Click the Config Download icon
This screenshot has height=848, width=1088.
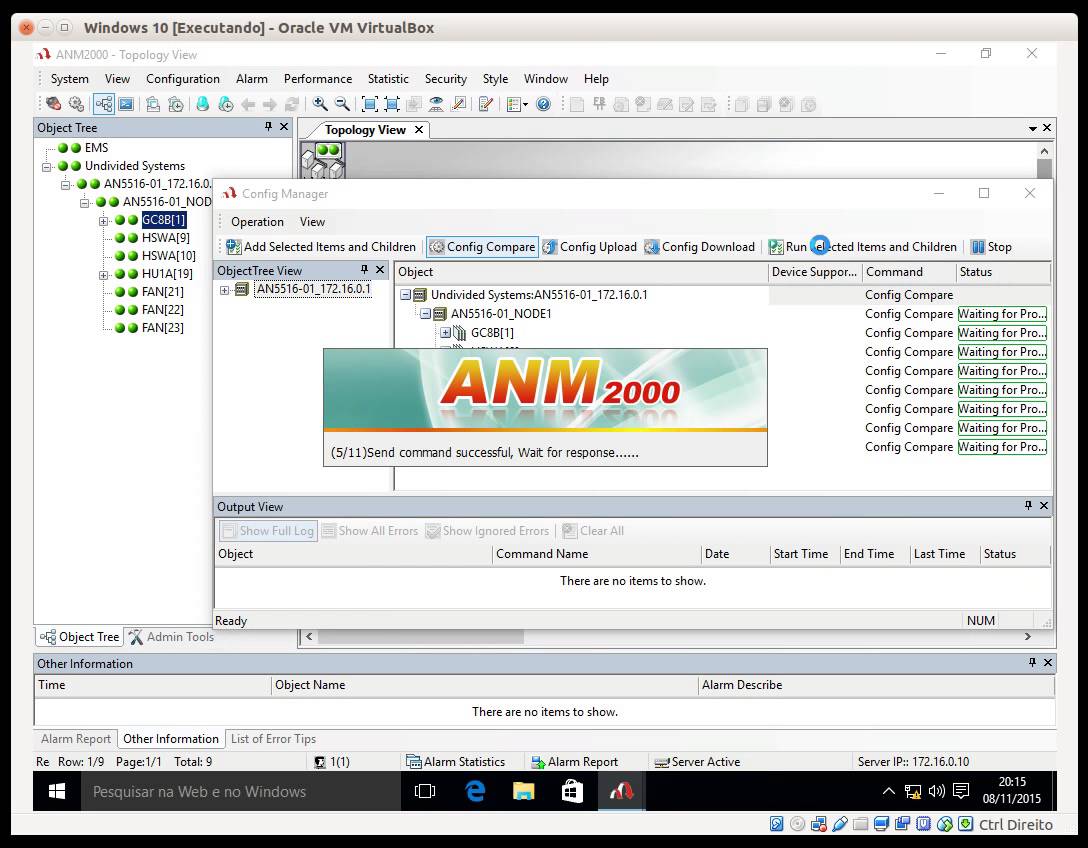click(652, 247)
